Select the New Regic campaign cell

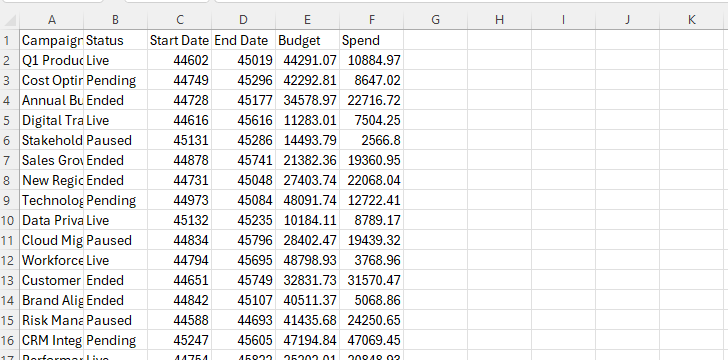(x=52, y=180)
